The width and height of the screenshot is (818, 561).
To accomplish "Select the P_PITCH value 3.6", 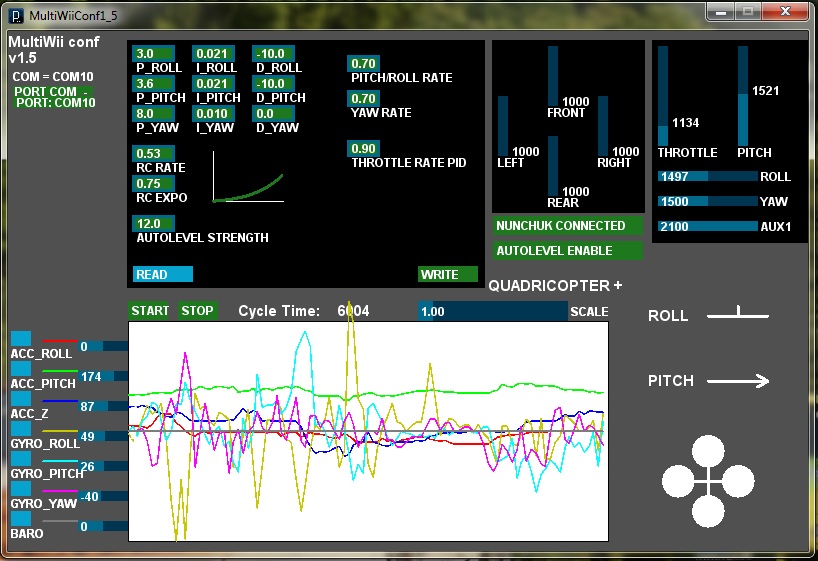I will [153, 83].
